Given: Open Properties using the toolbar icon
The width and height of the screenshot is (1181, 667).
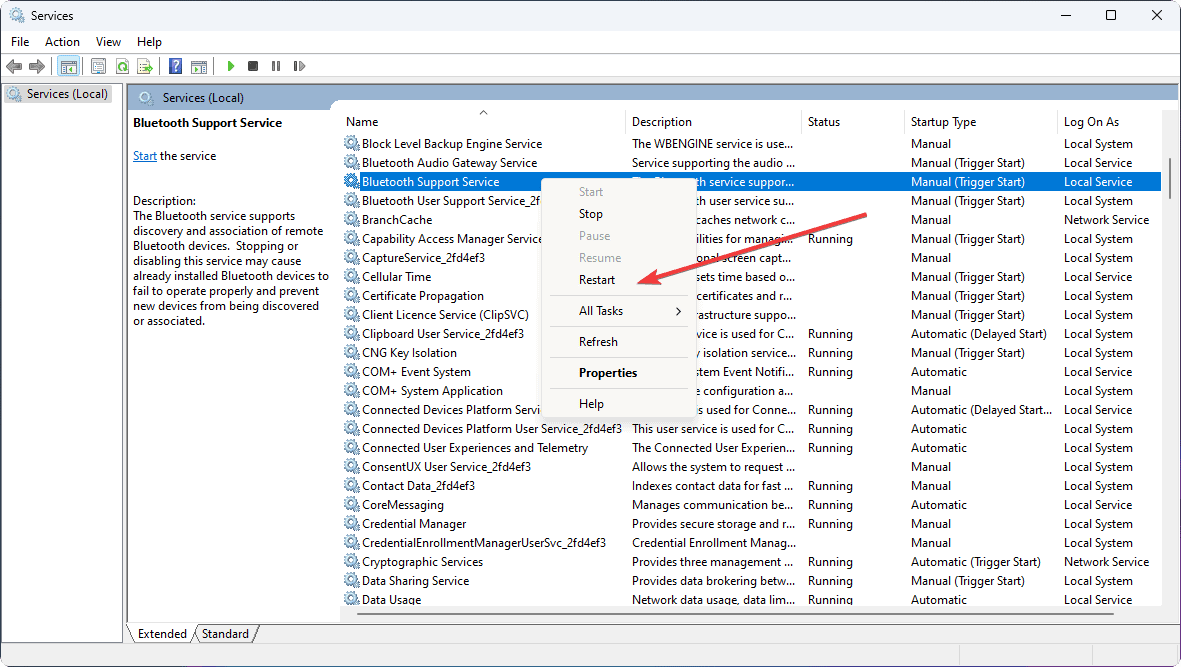Looking at the screenshot, I should pos(97,66).
